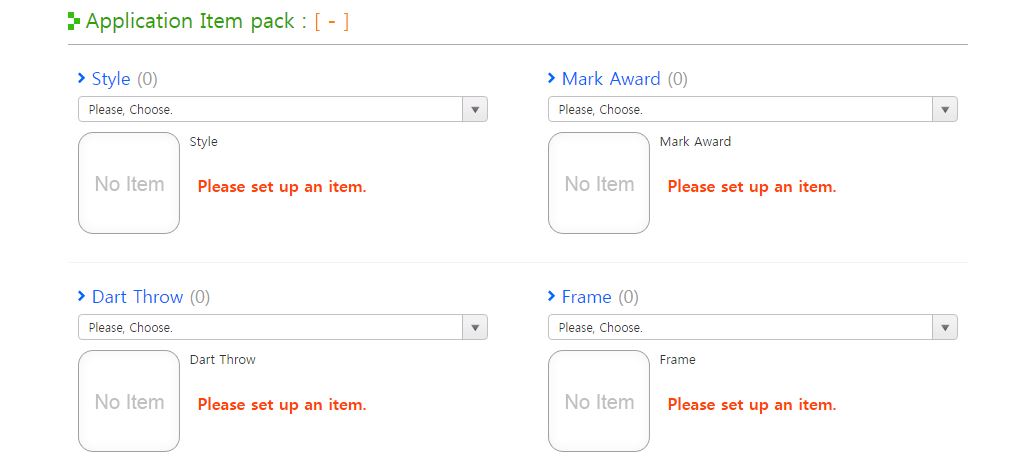The width and height of the screenshot is (1016, 465).
Task: Click the Mark Award section heading link
Action: pyautogui.click(x=610, y=79)
